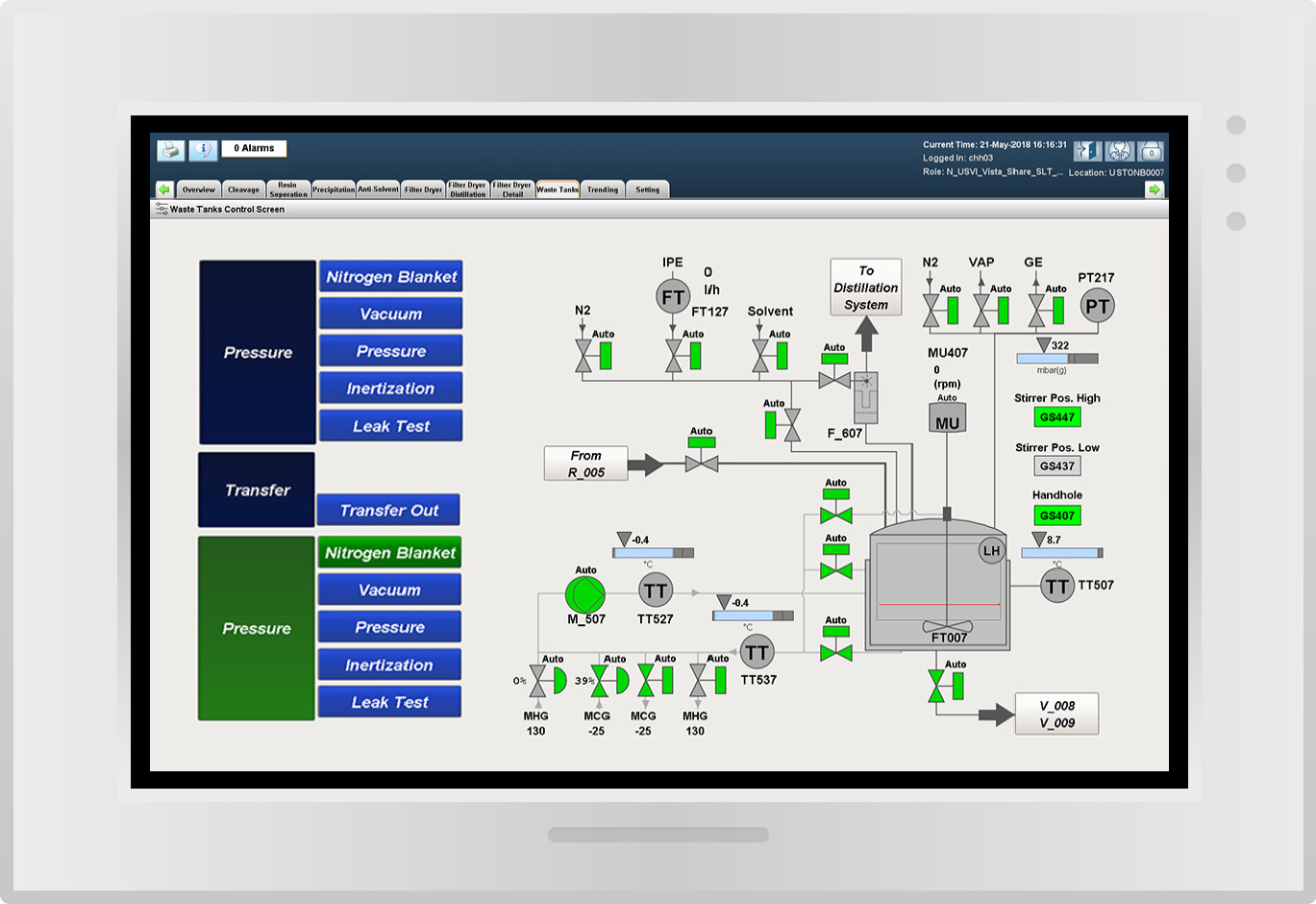The width and height of the screenshot is (1316, 904).
Task: Open the Anti-Solvent tab
Action: tap(378, 189)
